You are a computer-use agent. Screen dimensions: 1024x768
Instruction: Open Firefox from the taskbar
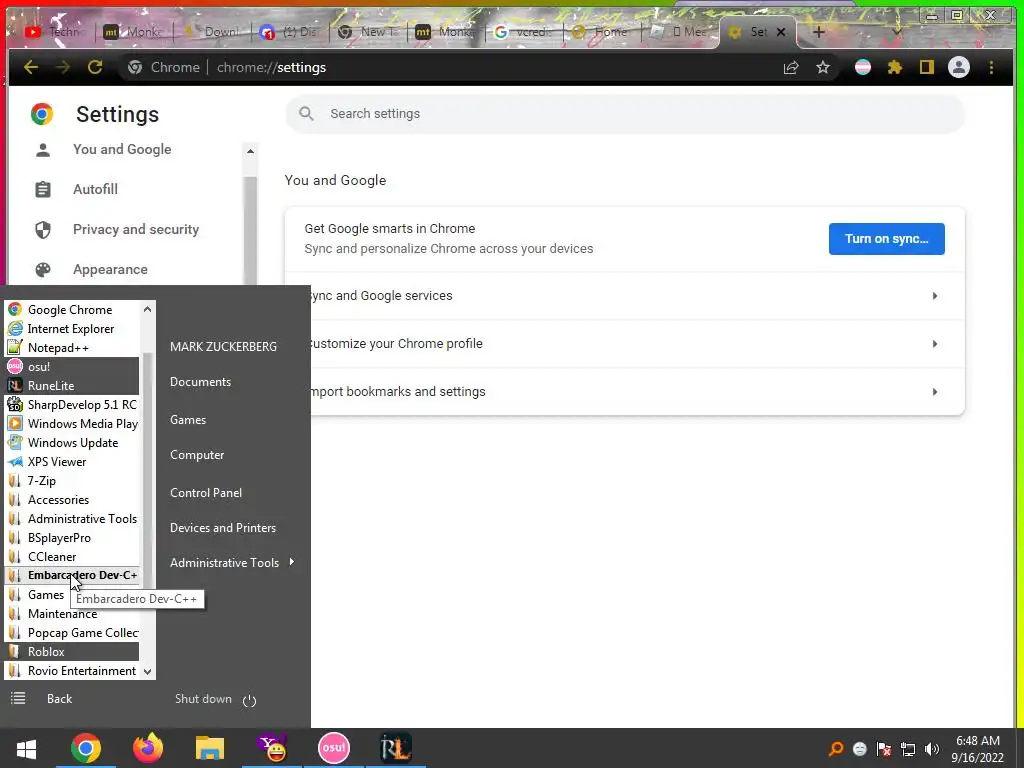click(x=148, y=748)
